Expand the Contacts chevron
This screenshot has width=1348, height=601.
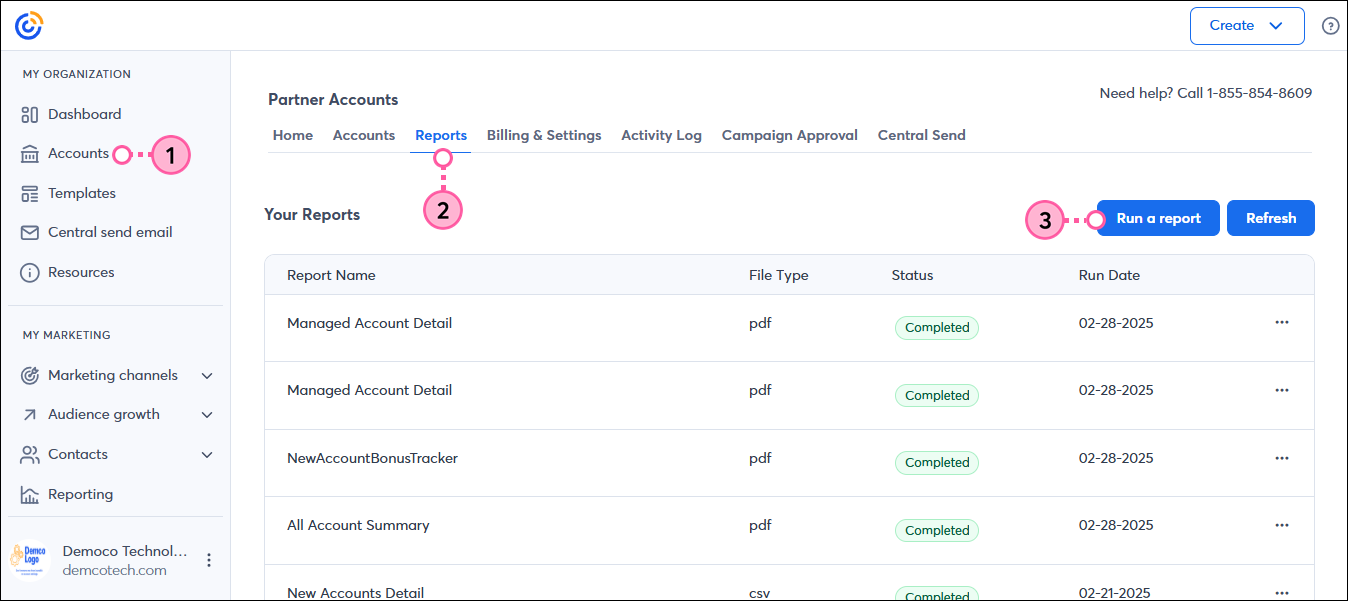[207, 455]
